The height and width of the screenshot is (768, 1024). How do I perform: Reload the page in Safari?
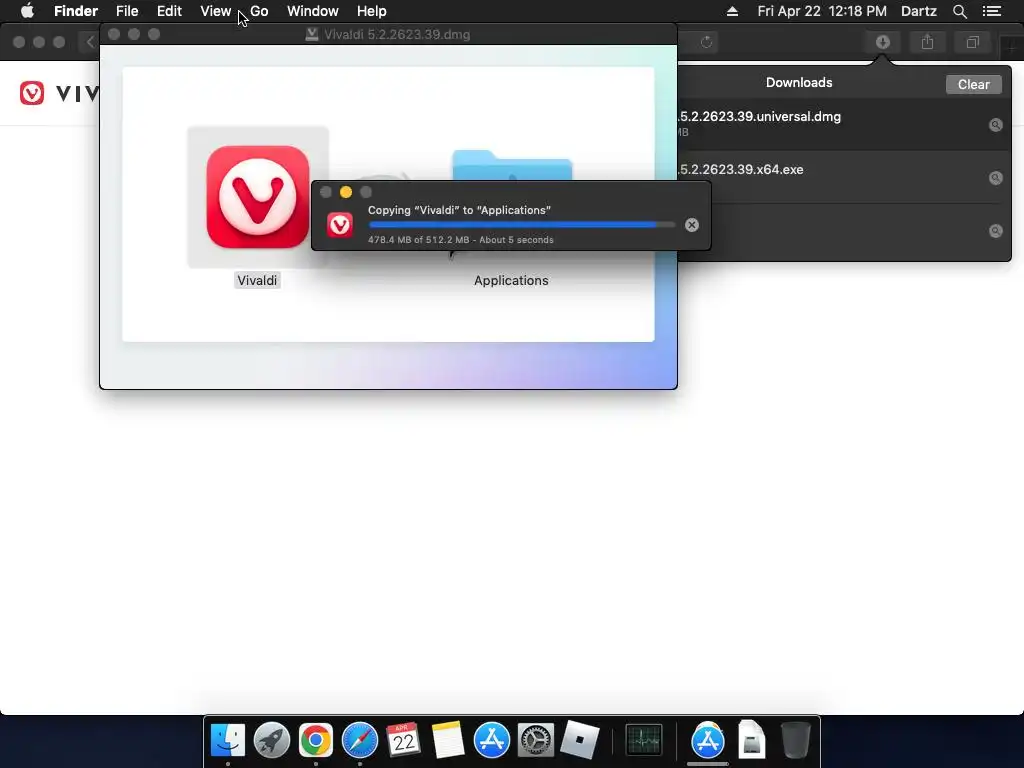[706, 42]
